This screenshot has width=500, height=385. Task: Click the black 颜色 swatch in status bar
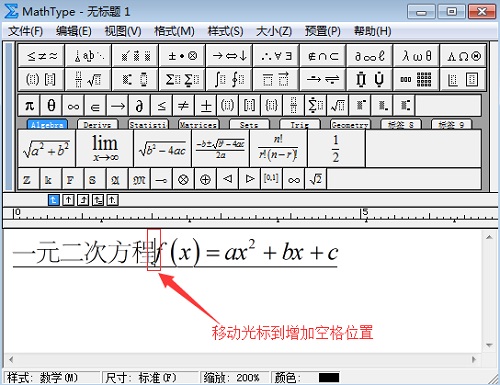click(x=329, y=378)
